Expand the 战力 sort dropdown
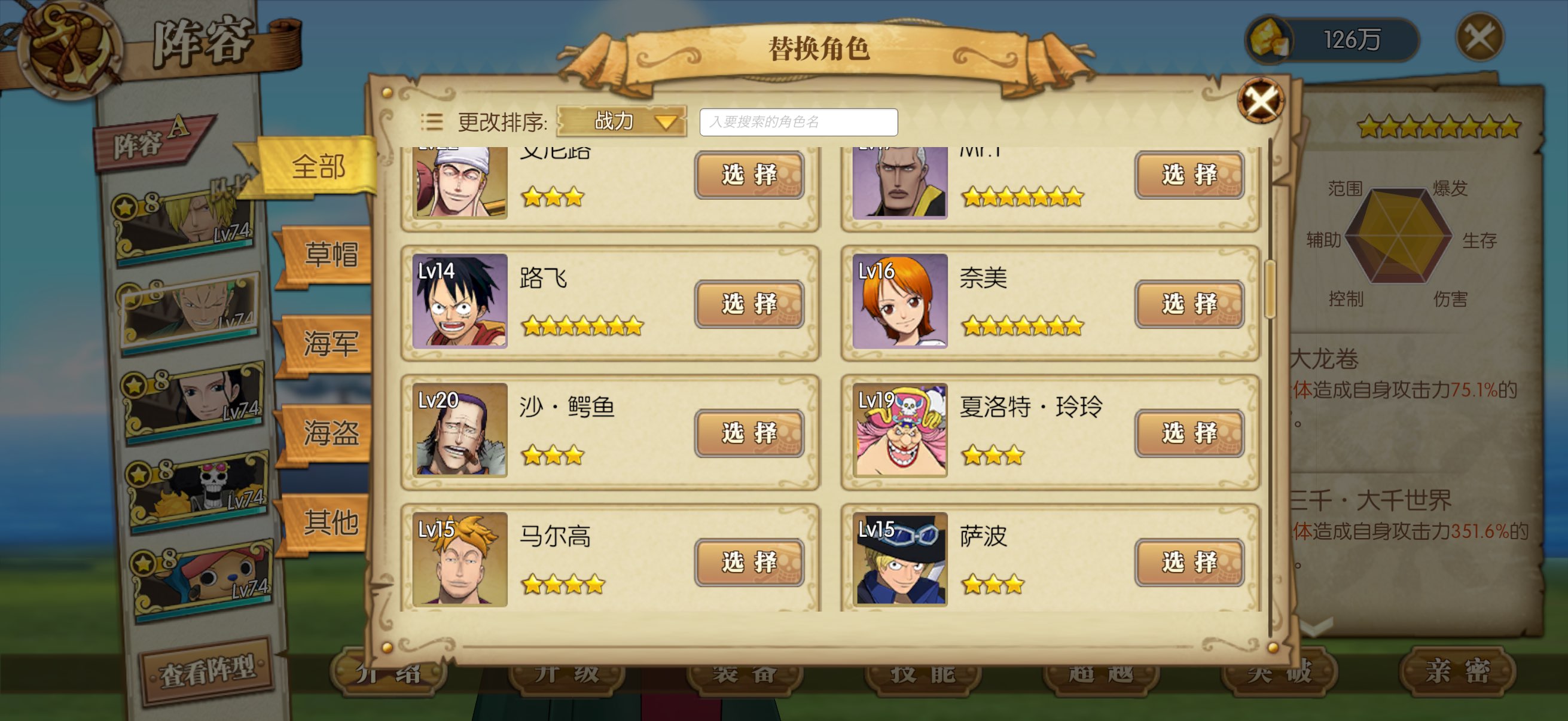 621,122
